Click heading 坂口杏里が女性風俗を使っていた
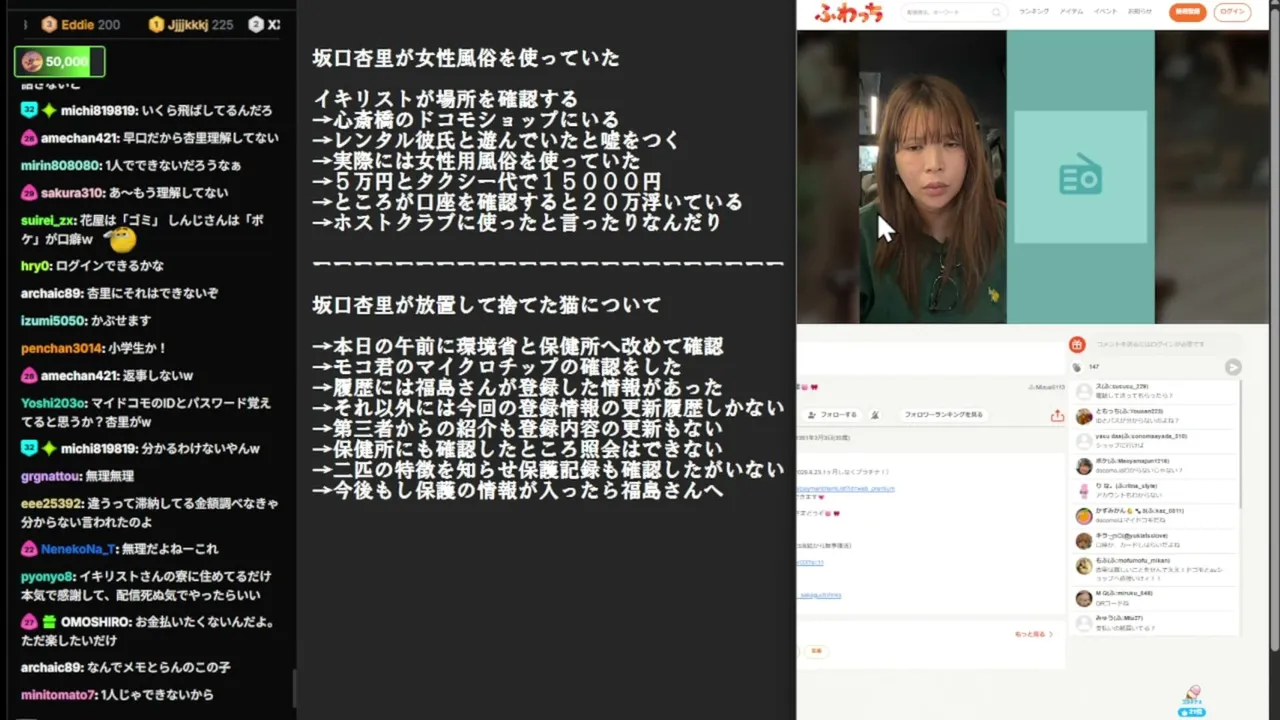This screenshot has width=1280, height=720. point(466,59)
